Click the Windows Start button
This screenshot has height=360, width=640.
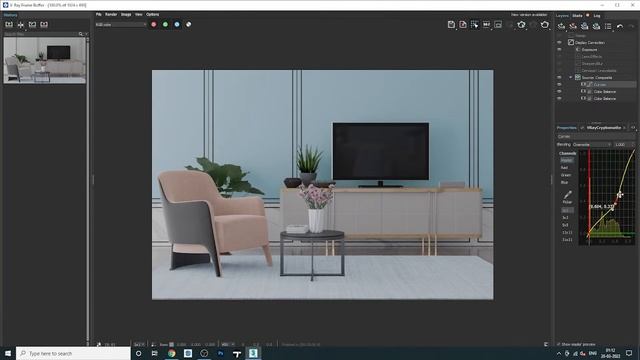pyautogui.click(x=8, y=353)
